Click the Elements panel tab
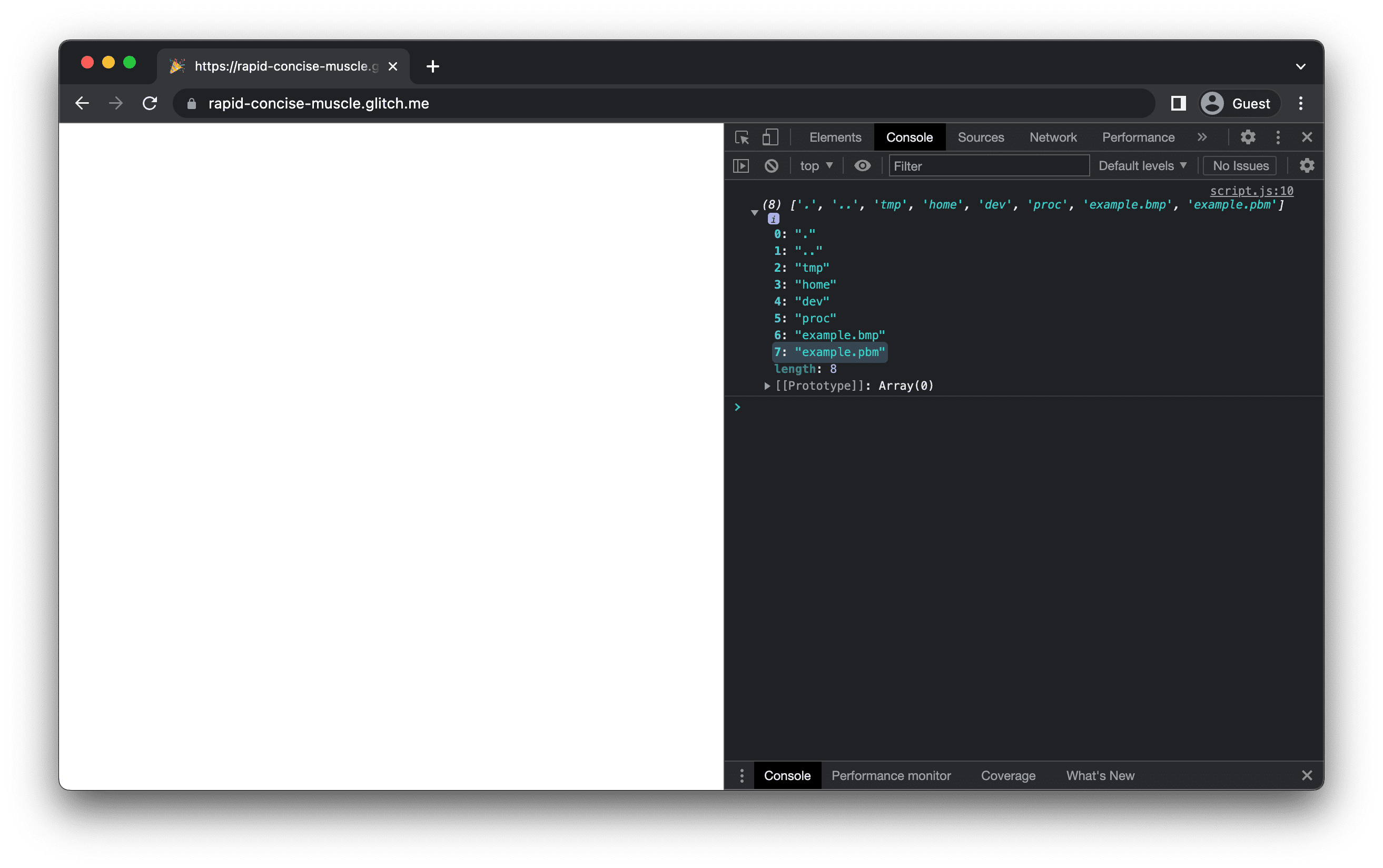 point(835,137)
